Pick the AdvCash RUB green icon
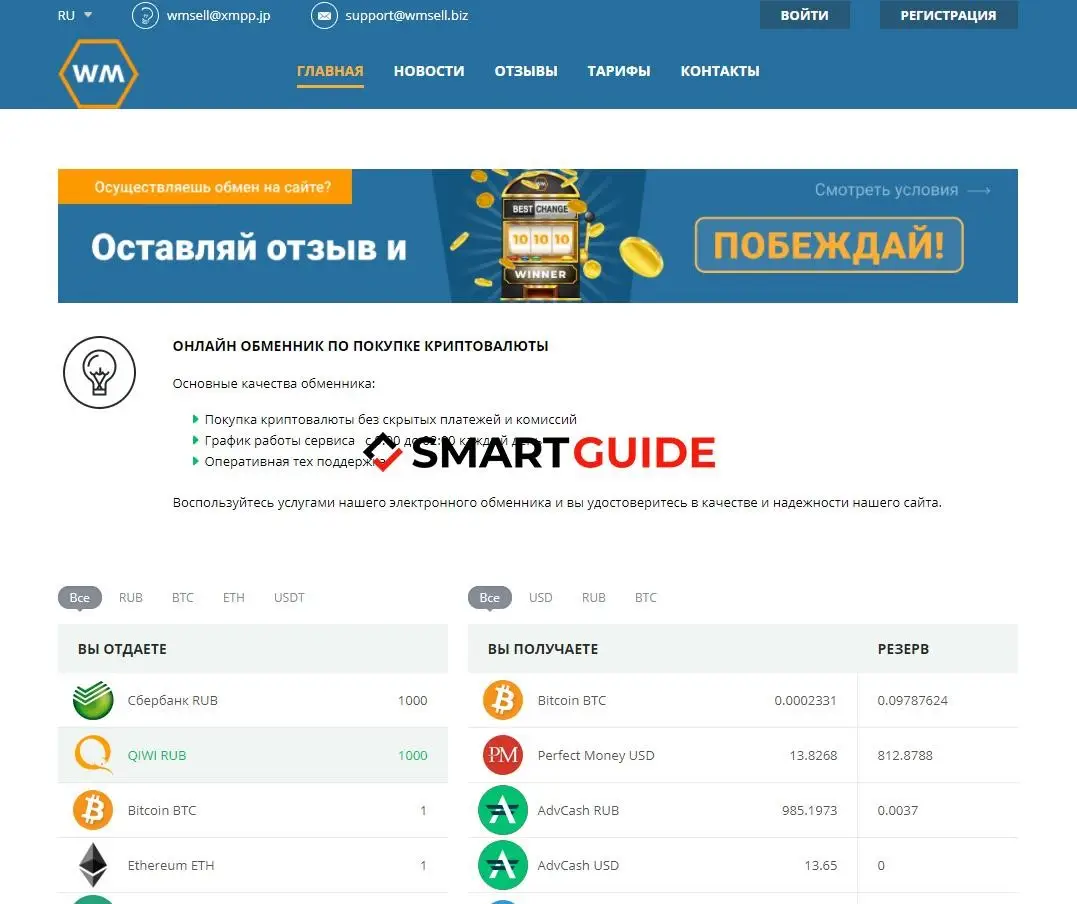This screenshot has width=1077, height=904. [x=503, y=810]
